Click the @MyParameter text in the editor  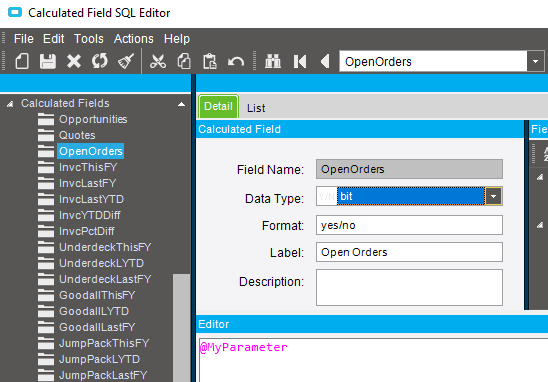coord(244,347)
